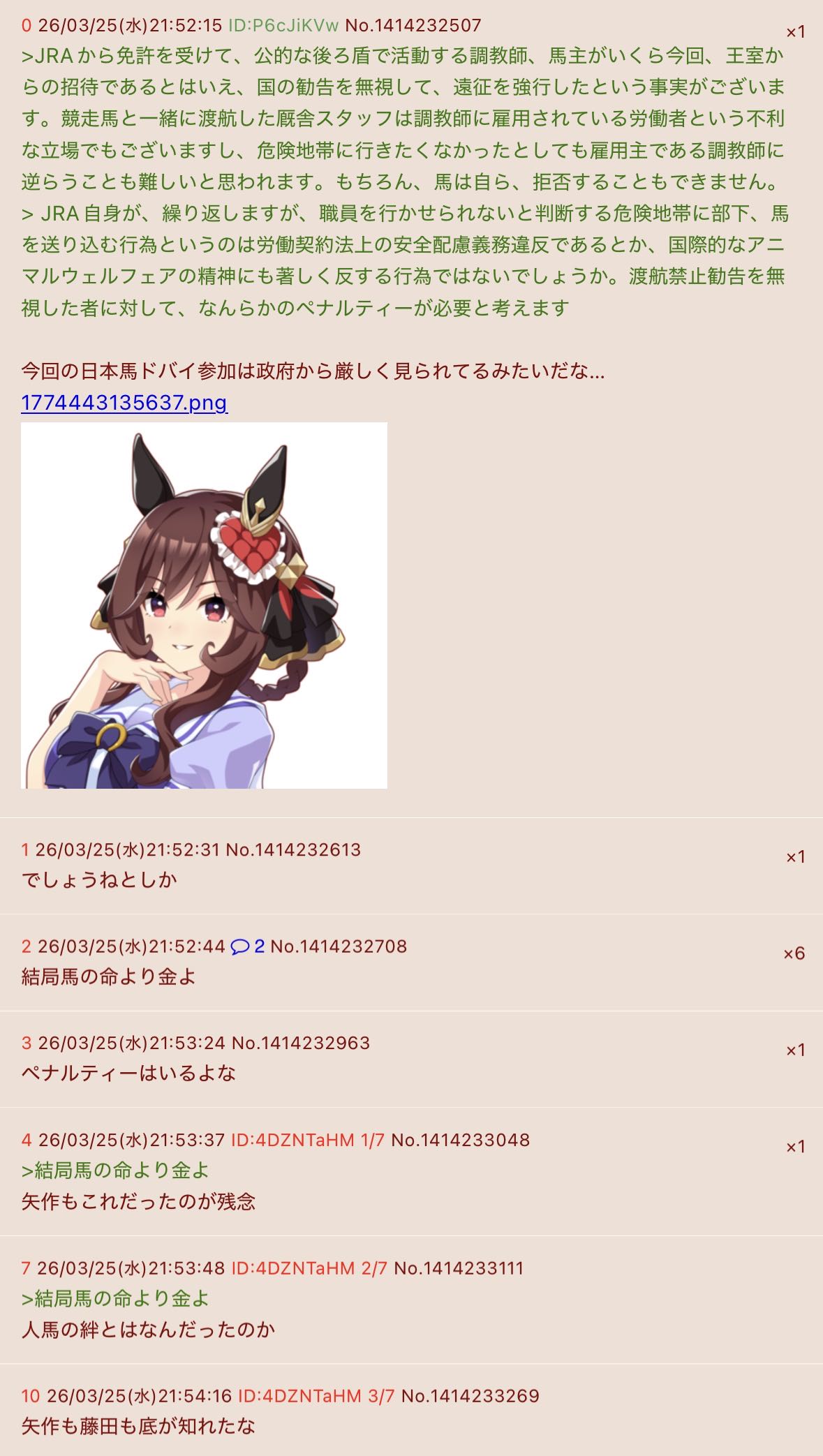823x1456 pixels.
Task: Click the ×1 counter on post 4
Action: pos(796,1147)
